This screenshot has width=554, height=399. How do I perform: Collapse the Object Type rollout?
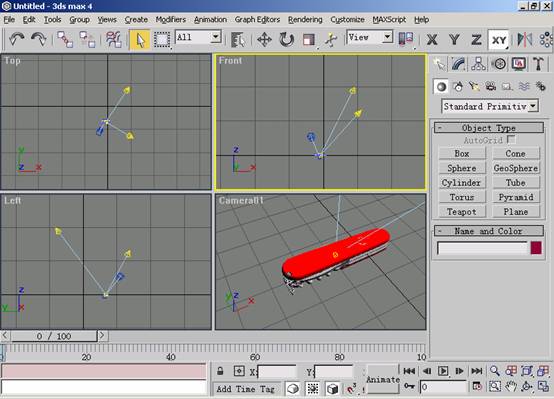489,128
